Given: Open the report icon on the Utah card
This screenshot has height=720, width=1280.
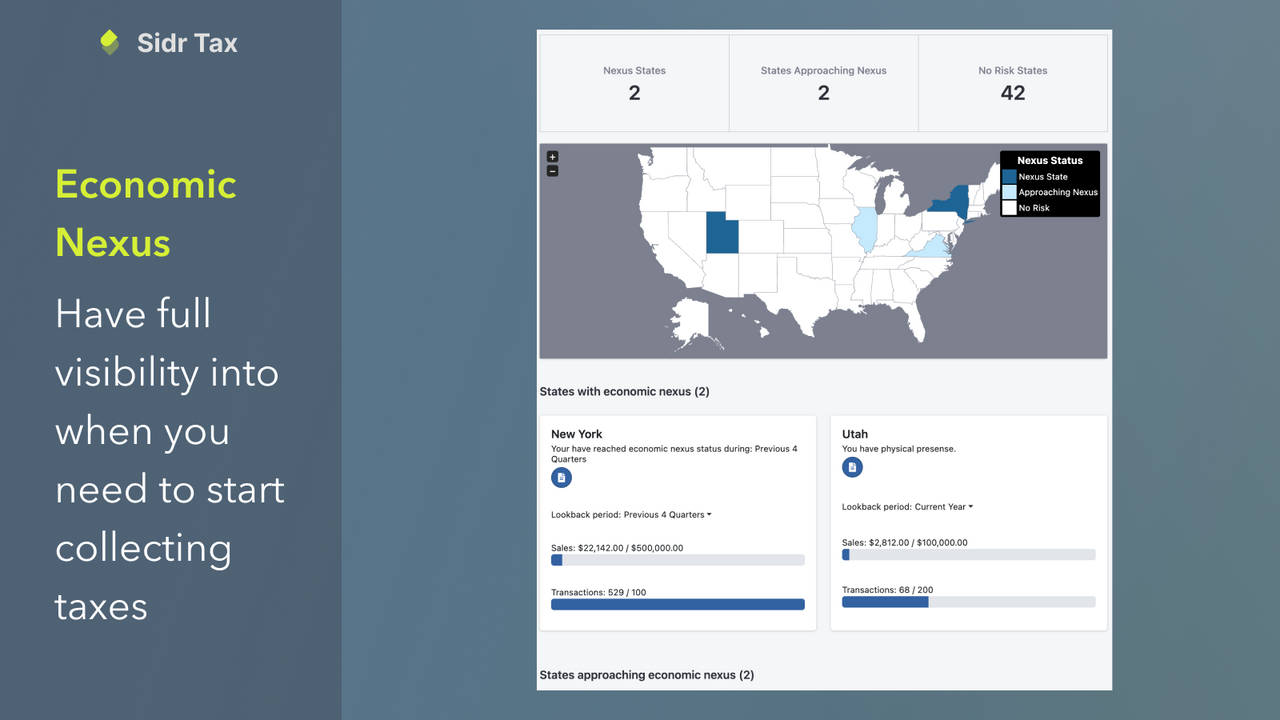Looking at the screenshot, I should (x=852, y=467).
